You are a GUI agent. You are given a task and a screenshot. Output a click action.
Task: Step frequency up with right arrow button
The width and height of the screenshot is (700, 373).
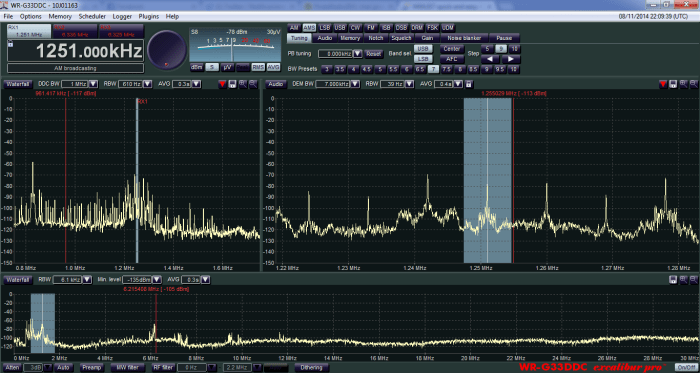point(511,59)
